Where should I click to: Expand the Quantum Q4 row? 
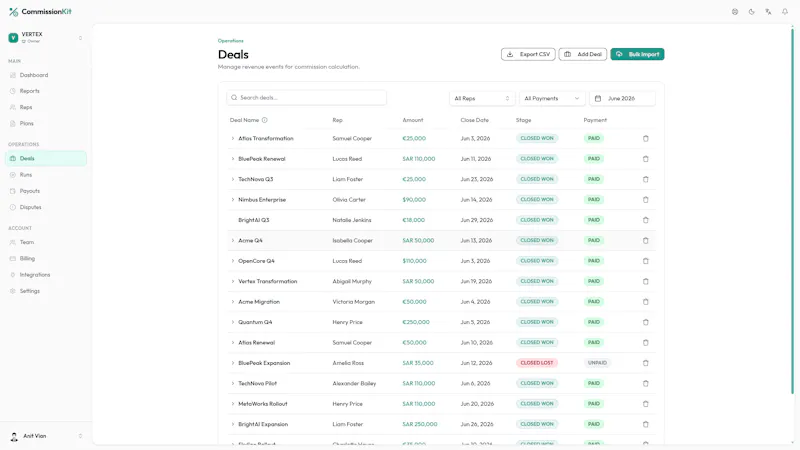233,322
